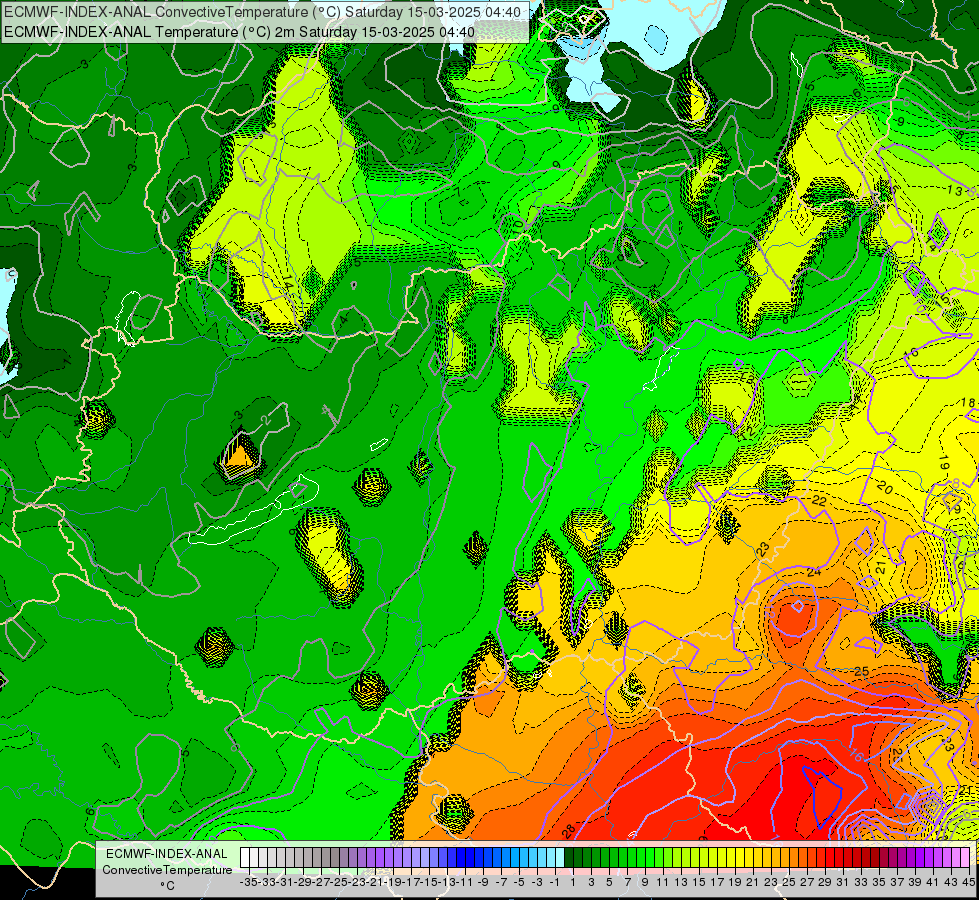
Task: Click the '22' contour label on the map
Action: [819, 501]
